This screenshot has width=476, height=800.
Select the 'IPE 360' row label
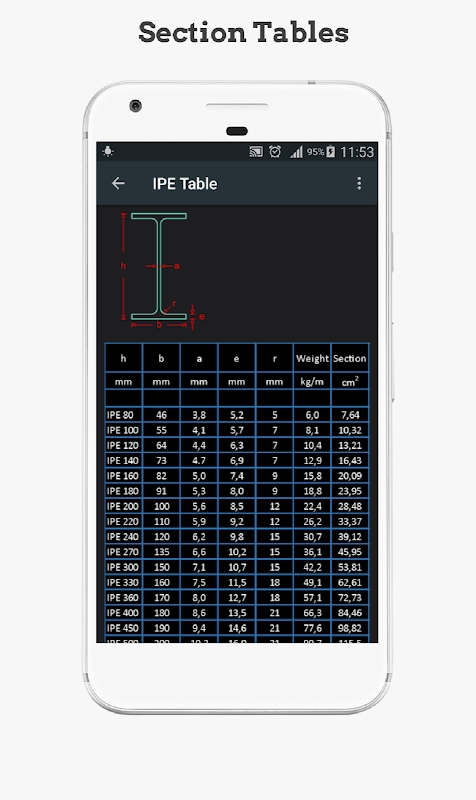point(122,597)
